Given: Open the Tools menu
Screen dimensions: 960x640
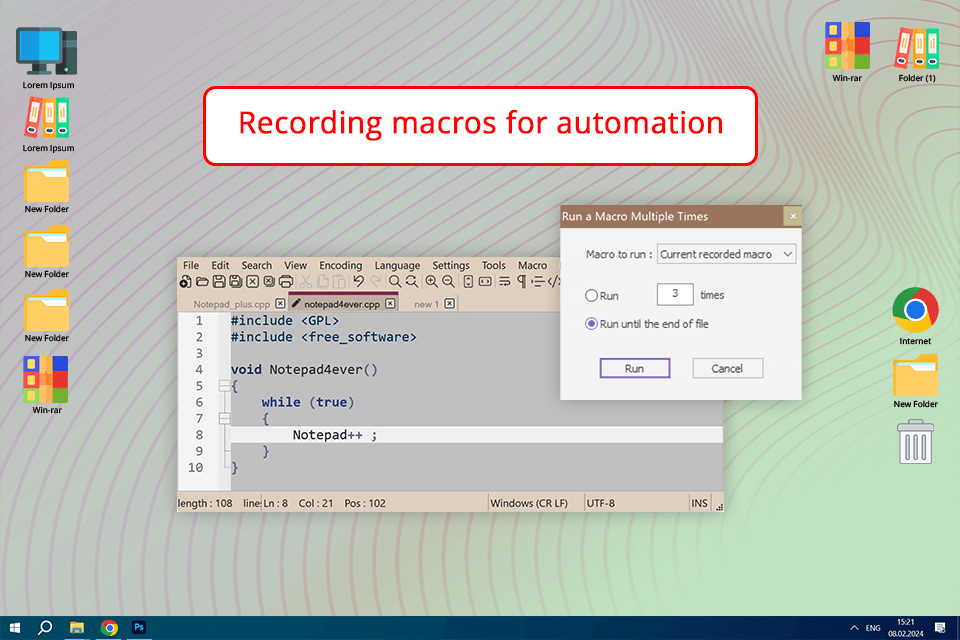Looking at the screenshot, I should [x=493, y=265].
